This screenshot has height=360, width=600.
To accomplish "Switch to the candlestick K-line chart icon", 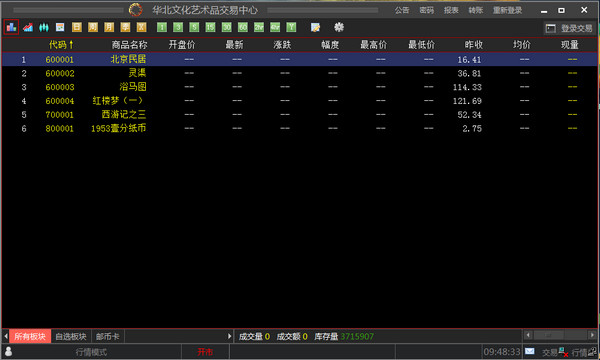I will point(44,27).
